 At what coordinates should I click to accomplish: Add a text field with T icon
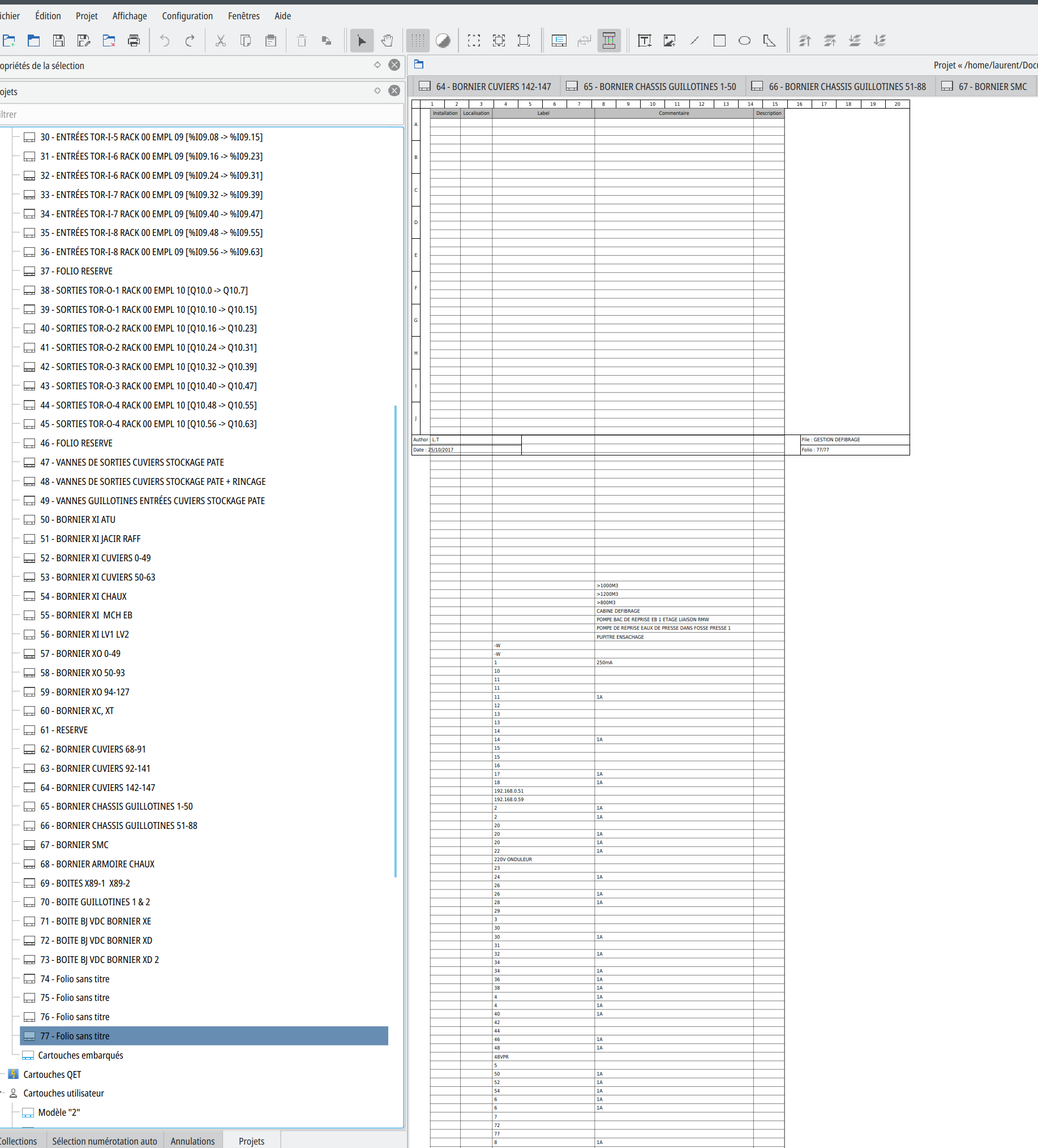tap(644, 40)
